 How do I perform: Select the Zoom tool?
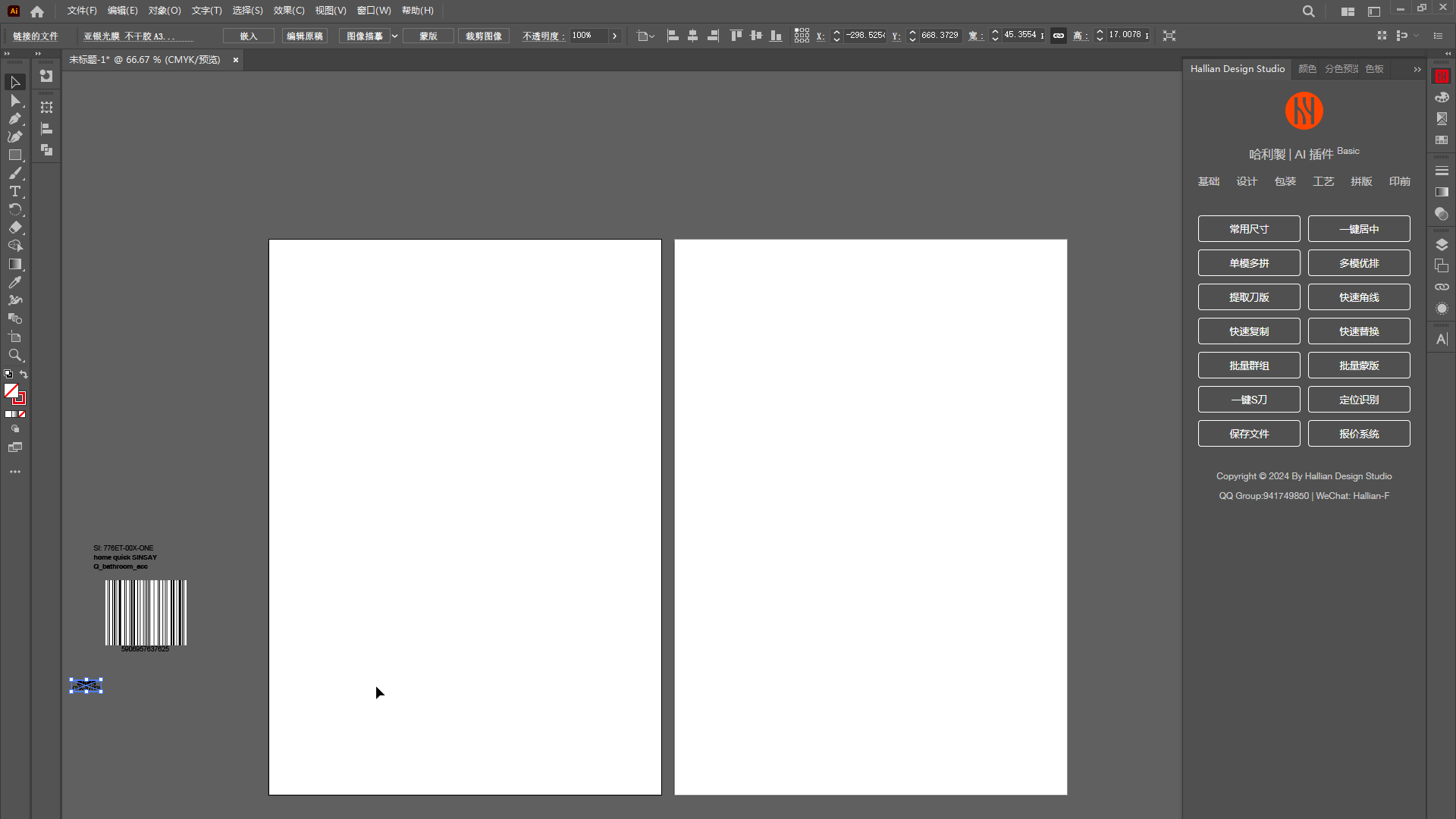[x=15, y=355]
